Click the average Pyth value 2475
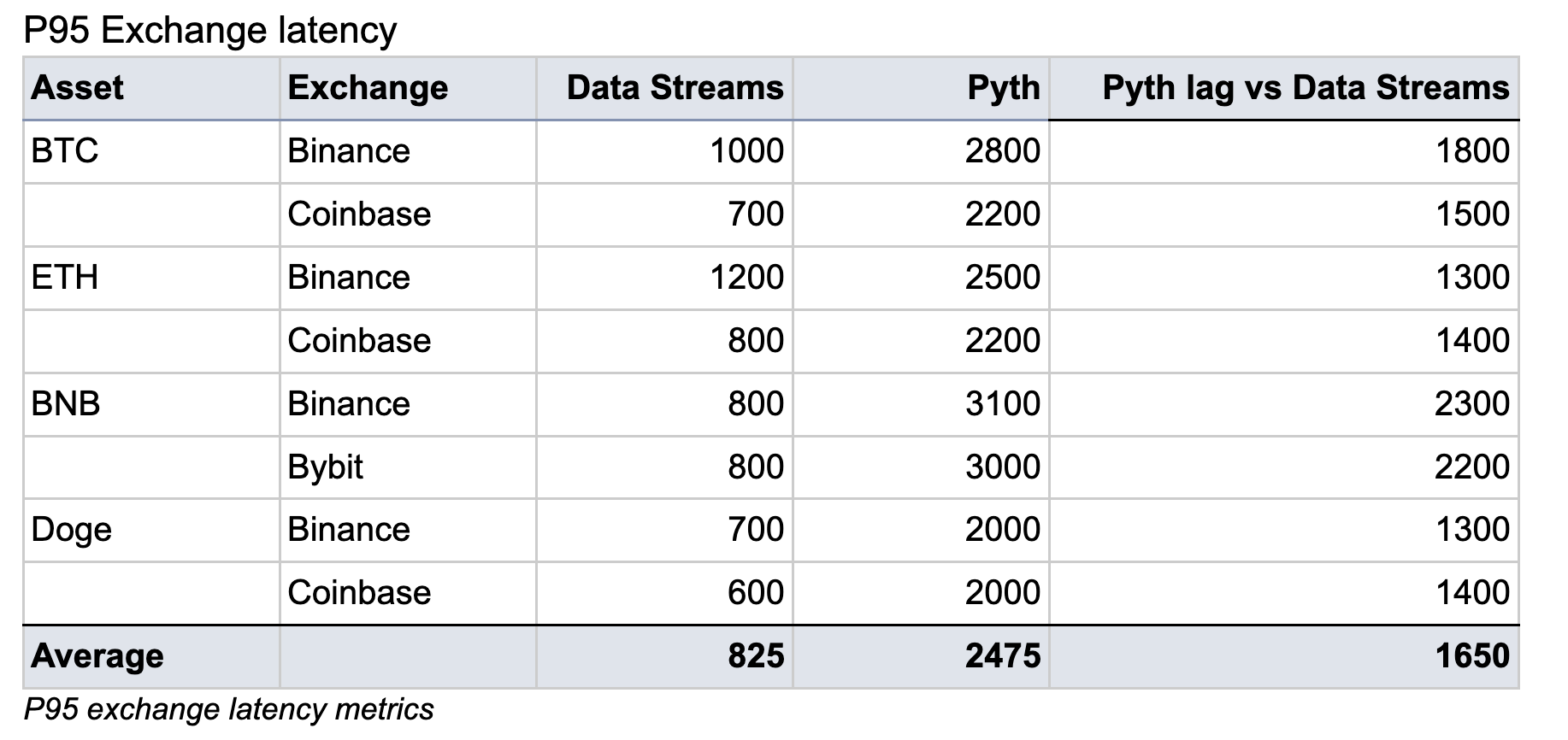Viewport: 1568px width, 740px height. pos(1003,656)
